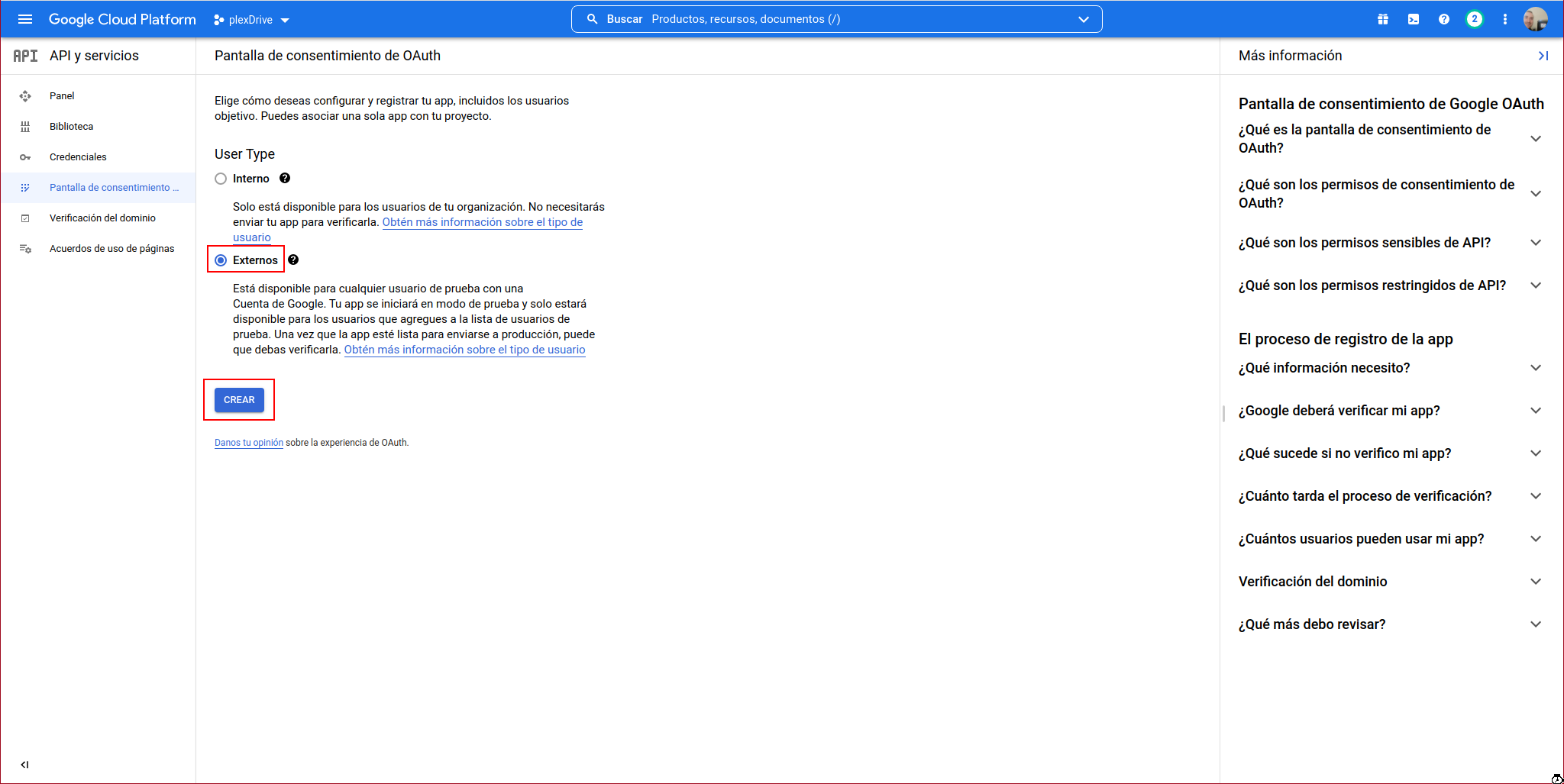1564x784 pixels.
Task: Click help icon next to Interno
Action: point(285,178)
